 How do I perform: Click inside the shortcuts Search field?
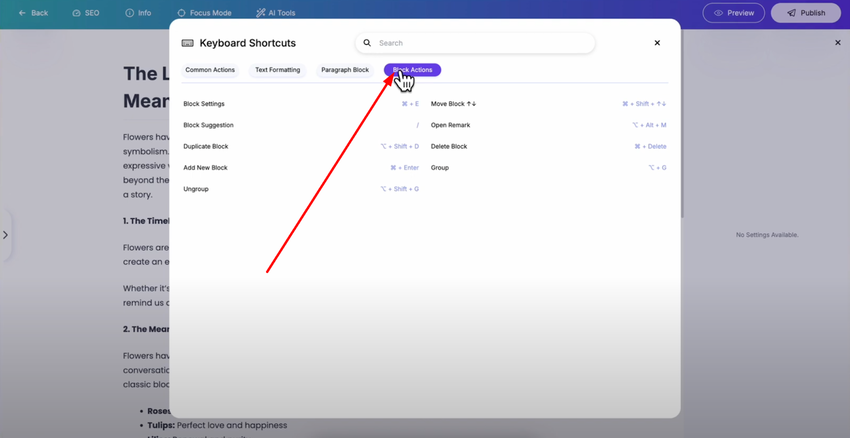point(480,43)
